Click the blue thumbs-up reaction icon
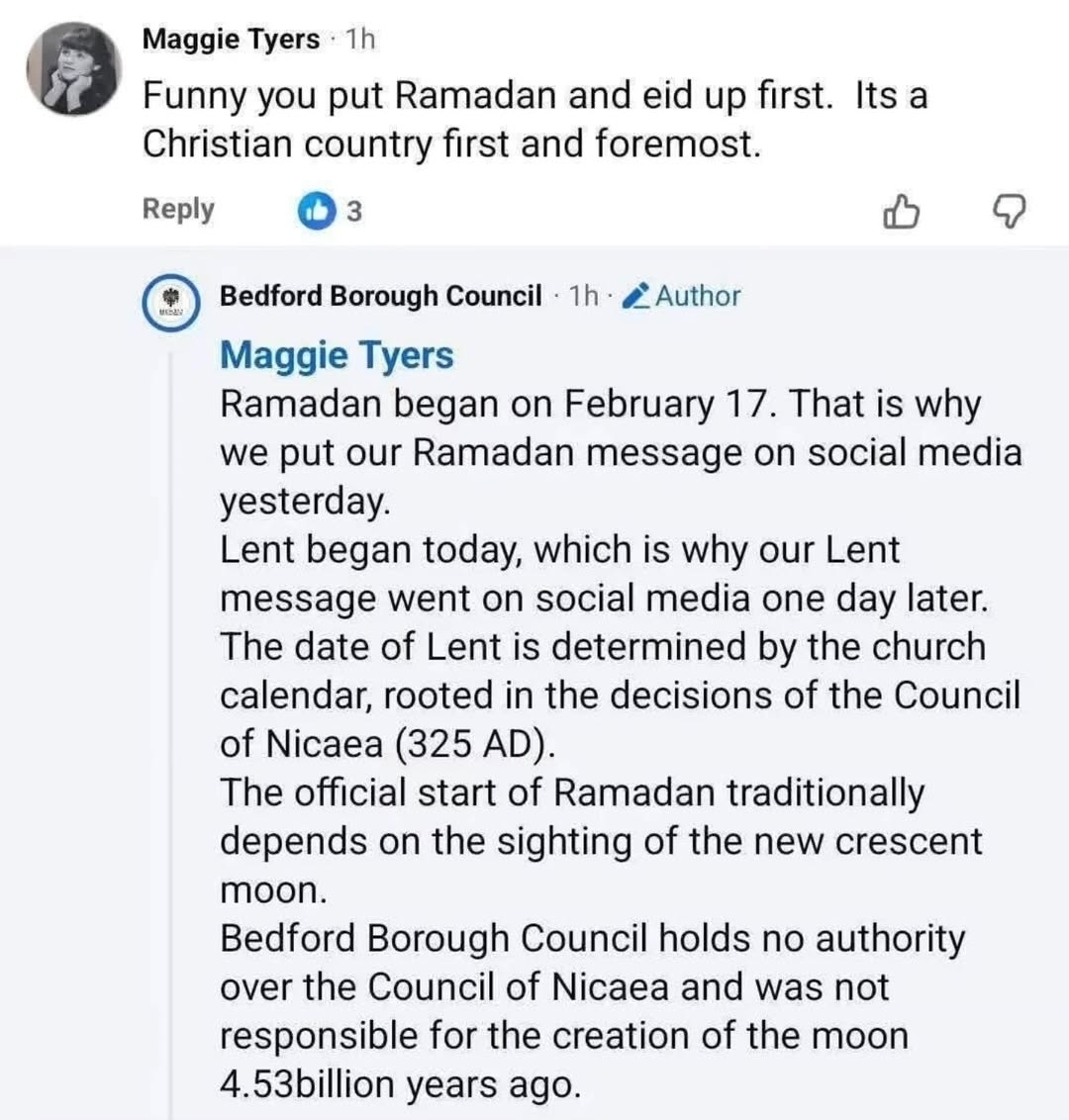 (316, 210)
